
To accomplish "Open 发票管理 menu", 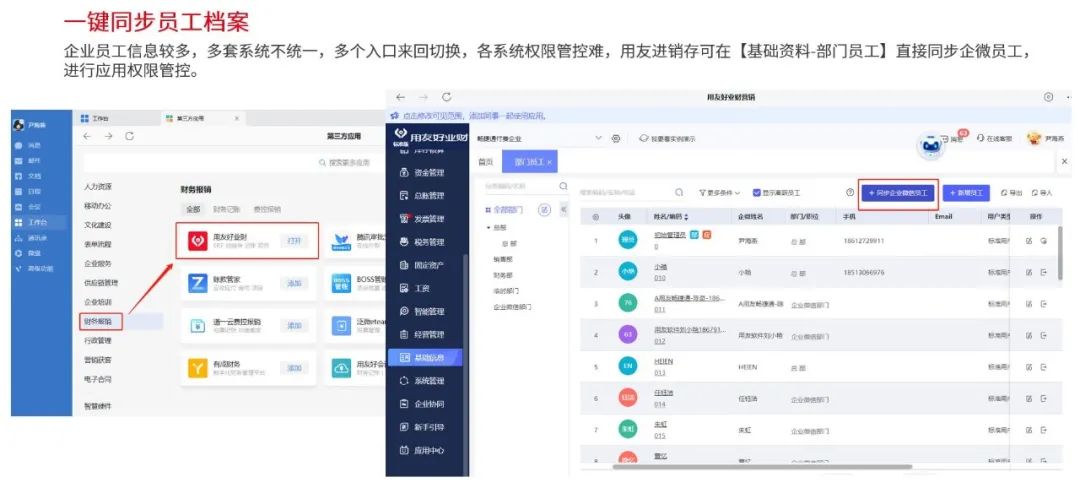I will click(423, 219).
